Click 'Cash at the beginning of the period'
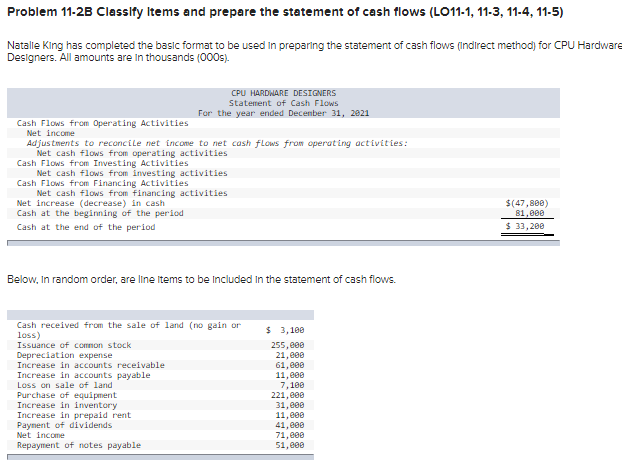The image size is (622, 469). tap(100, 213)
